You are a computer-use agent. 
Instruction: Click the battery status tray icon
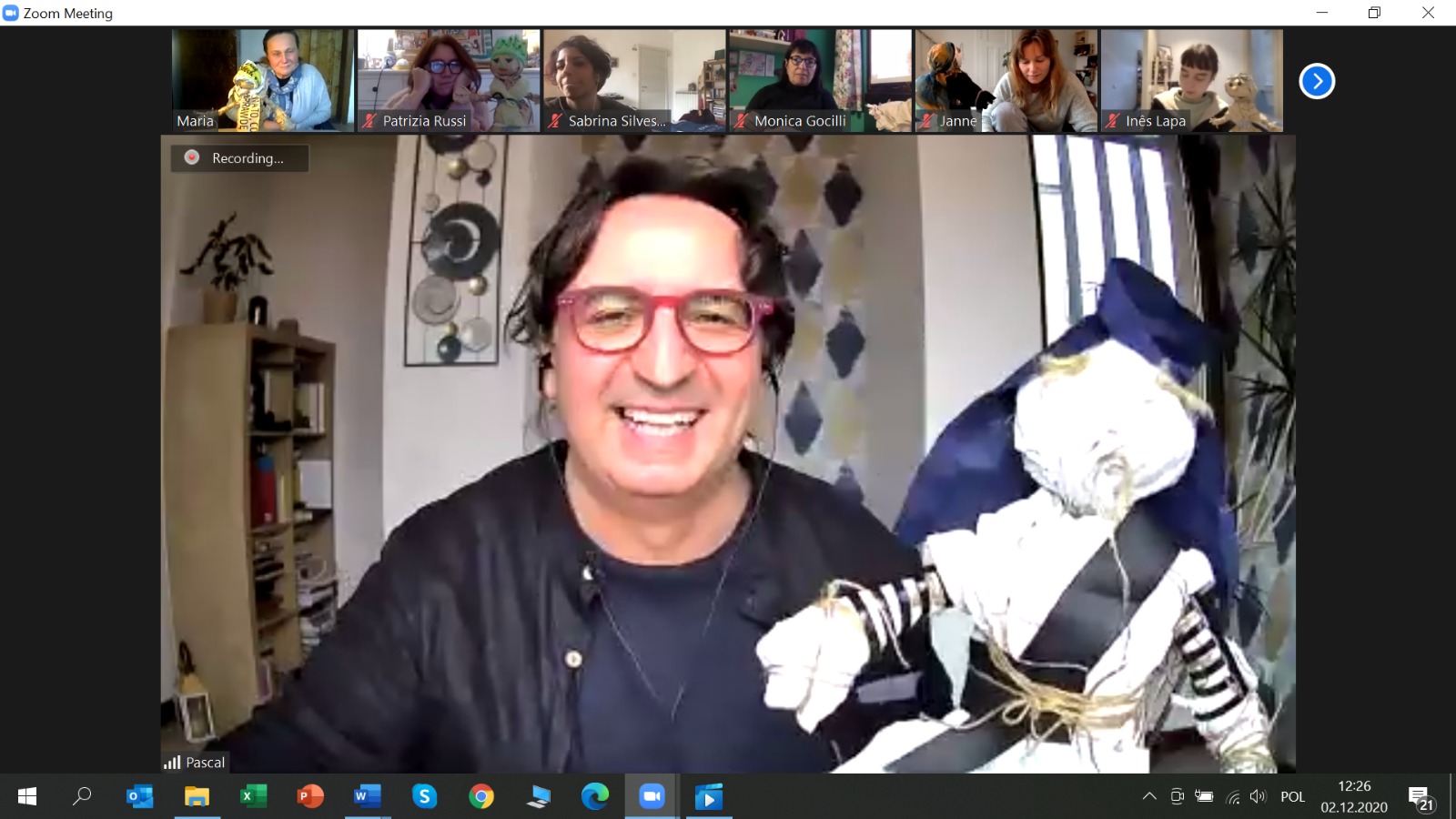tap(1204, 797)
